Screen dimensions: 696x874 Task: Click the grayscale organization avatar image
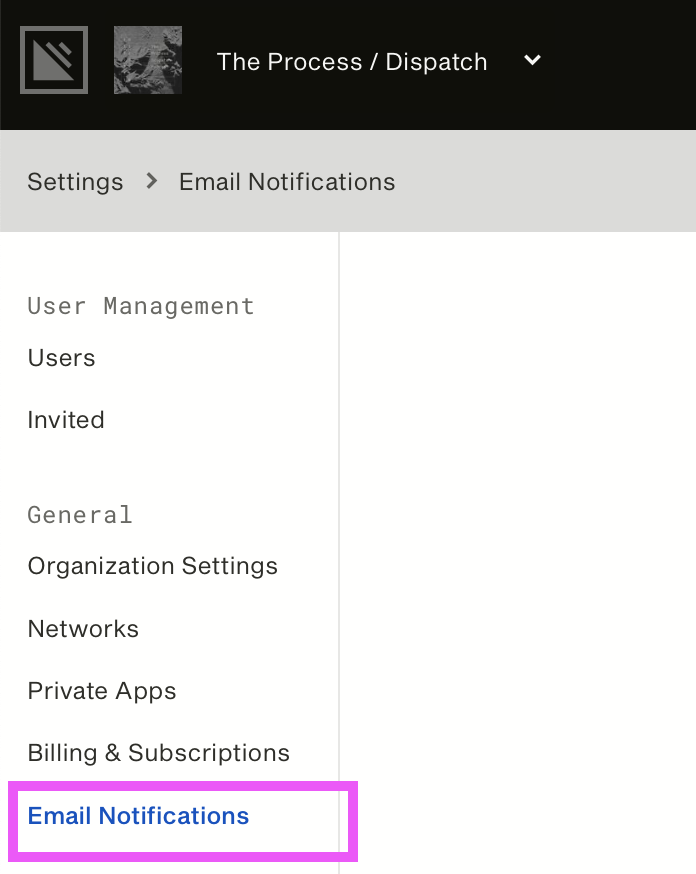pos(148,60)
